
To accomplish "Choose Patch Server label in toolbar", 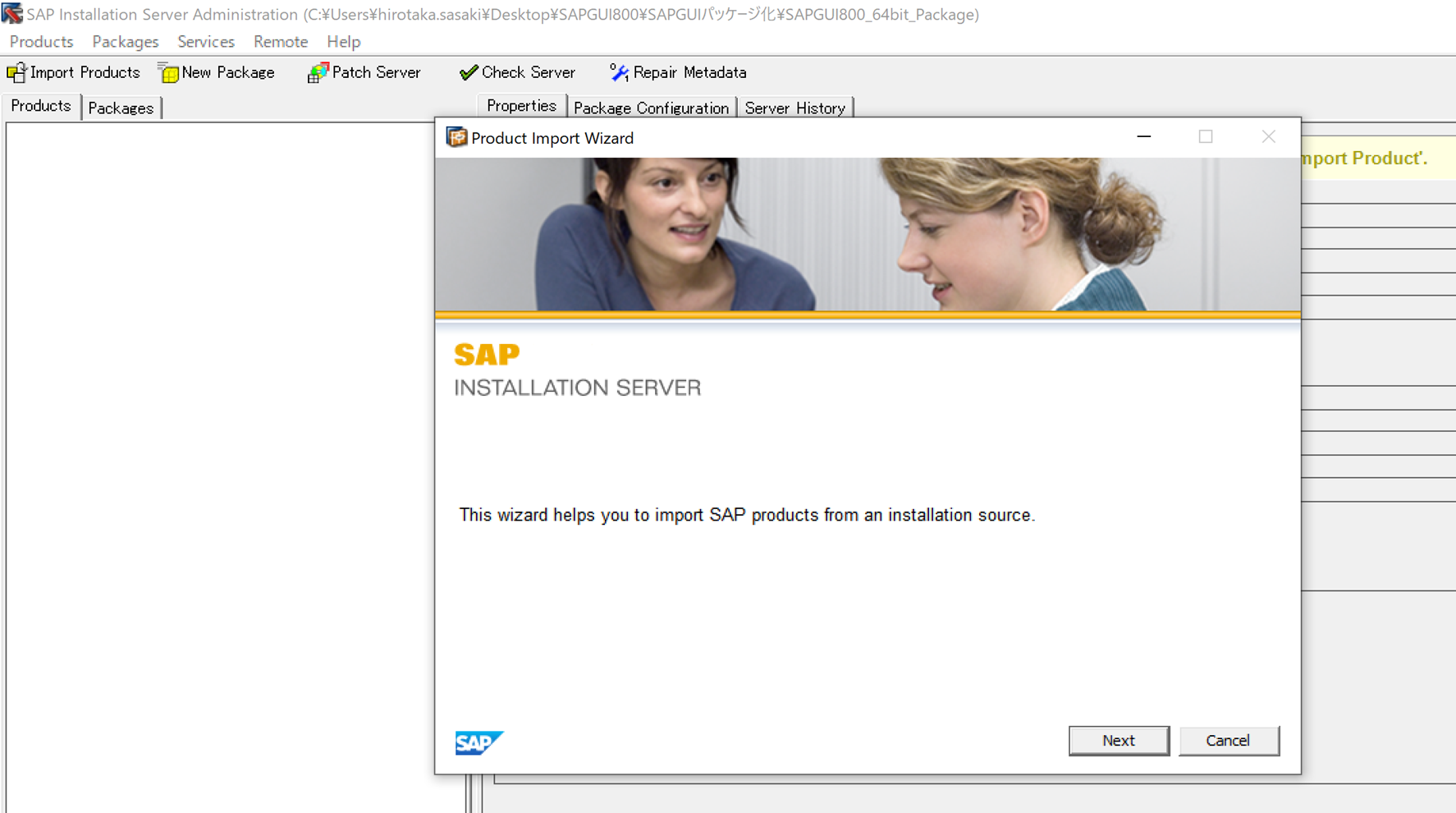I will (376, 72).
